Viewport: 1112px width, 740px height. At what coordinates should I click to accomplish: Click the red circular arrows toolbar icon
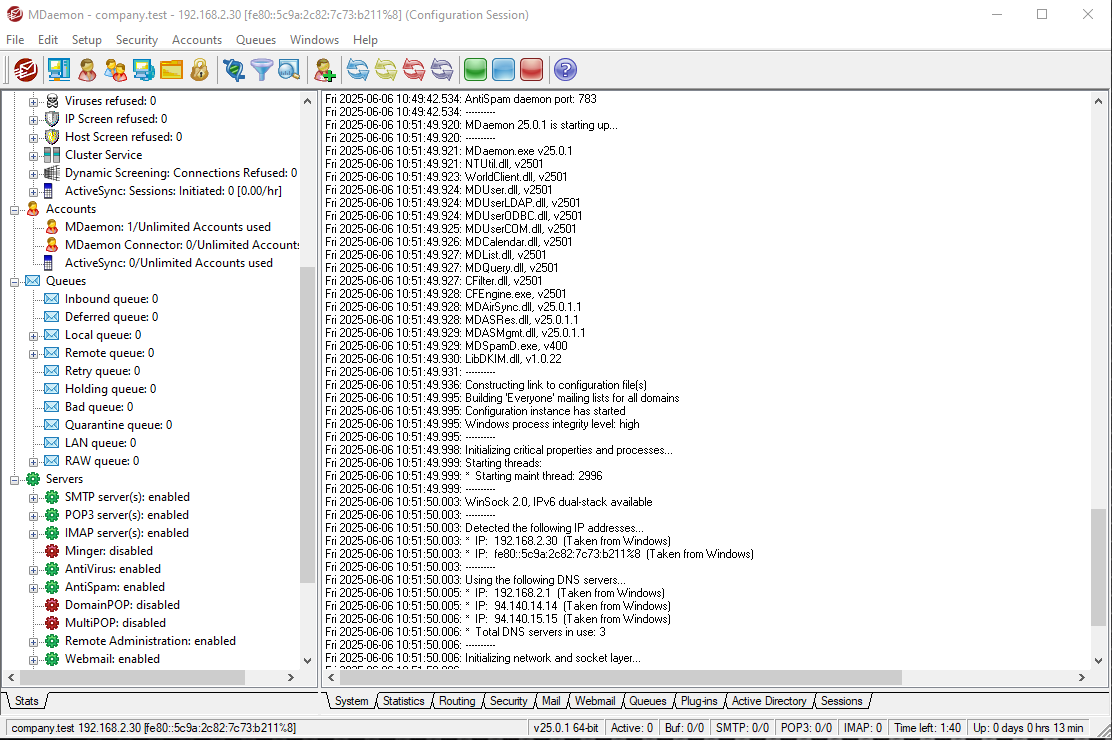click(413, 70)
